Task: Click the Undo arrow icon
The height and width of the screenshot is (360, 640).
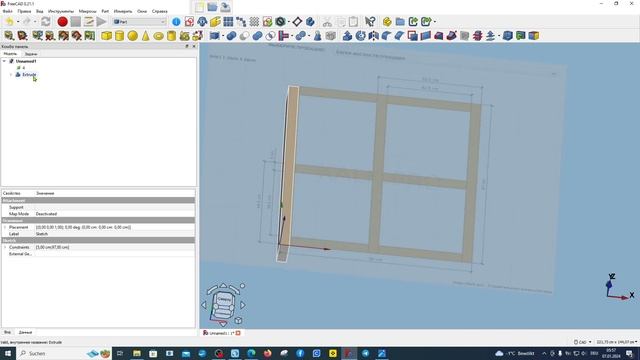Action: coord(9,22)
